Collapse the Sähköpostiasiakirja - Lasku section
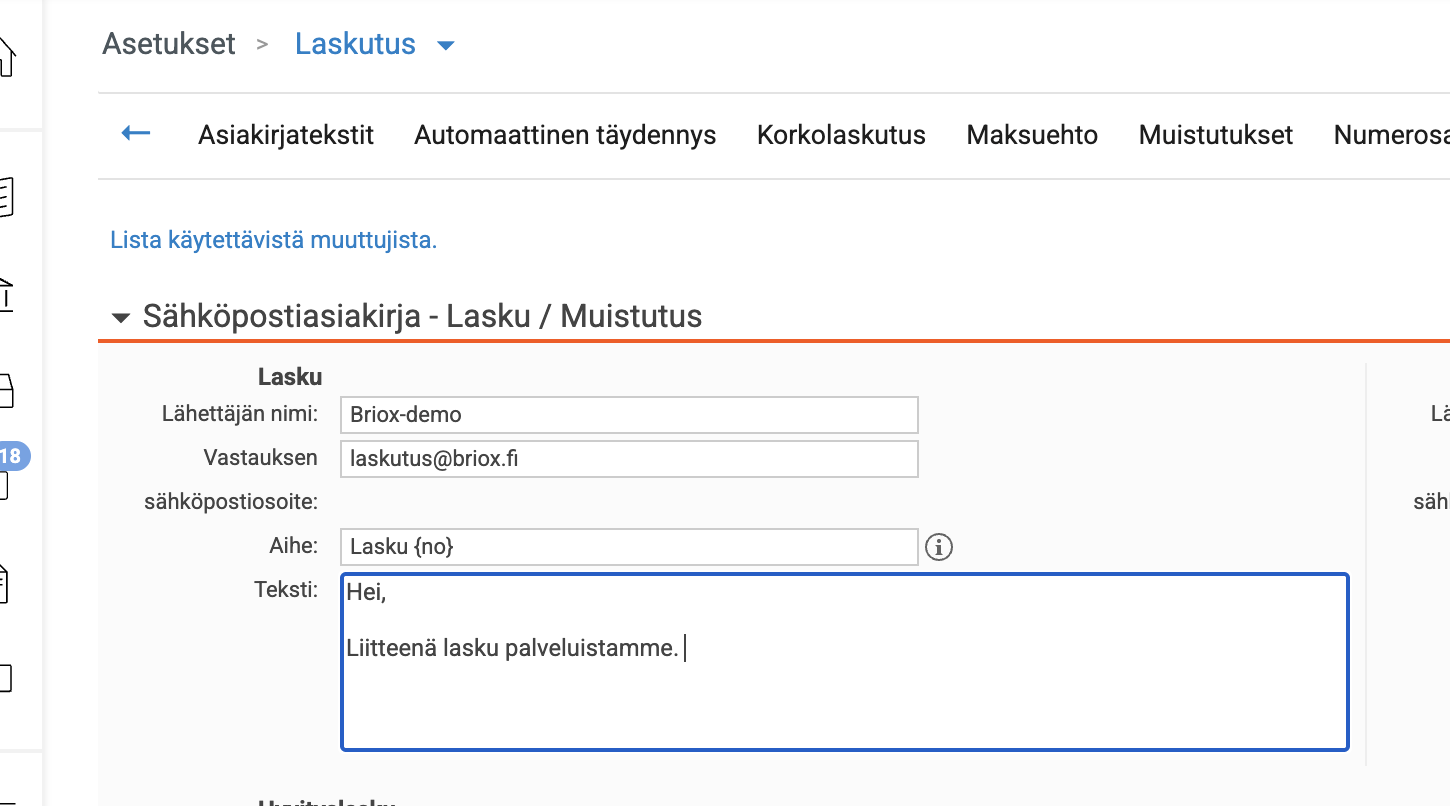 (120, 317)
